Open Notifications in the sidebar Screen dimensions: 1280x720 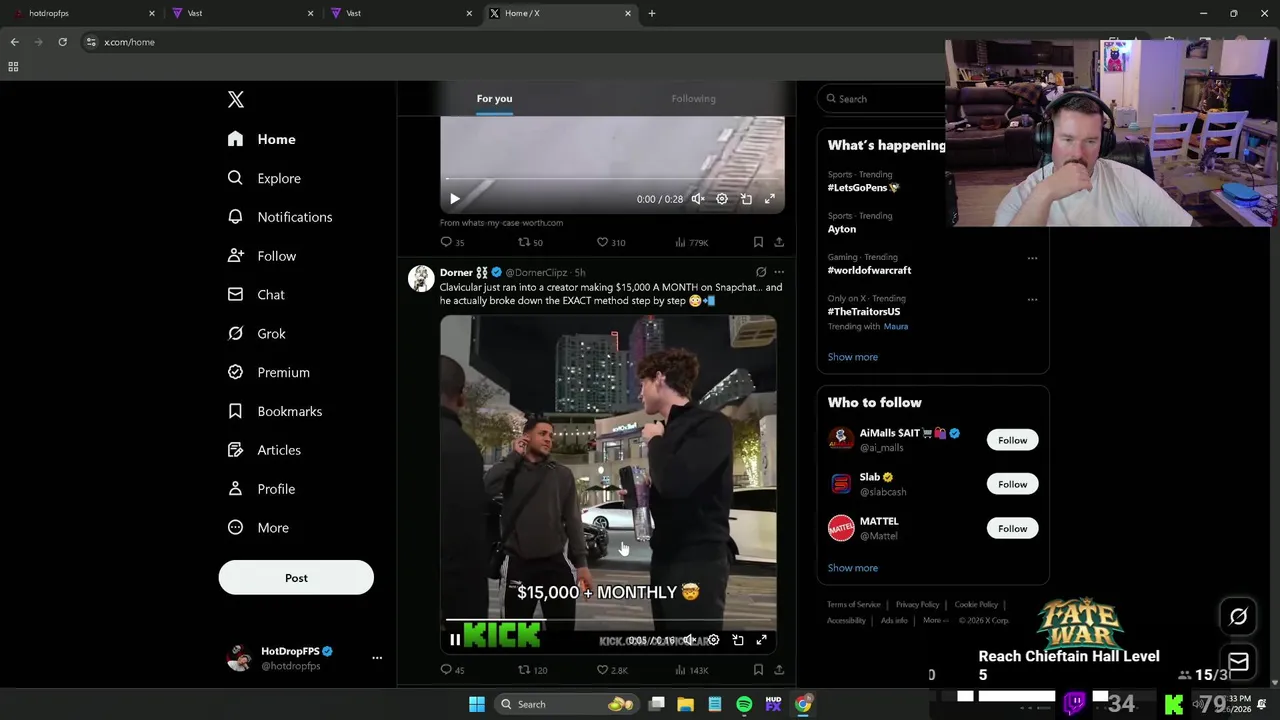click(x=280, y=217)
